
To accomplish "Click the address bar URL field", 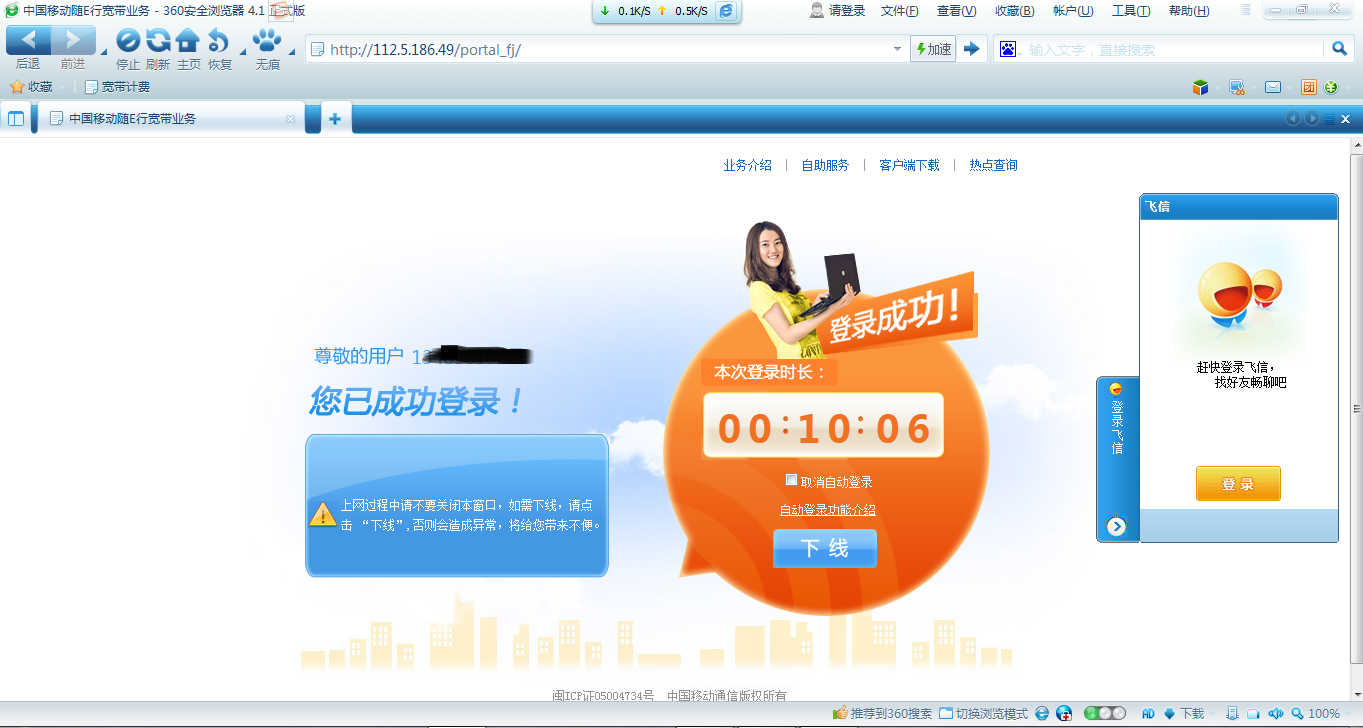I will (x=605, y=49).
